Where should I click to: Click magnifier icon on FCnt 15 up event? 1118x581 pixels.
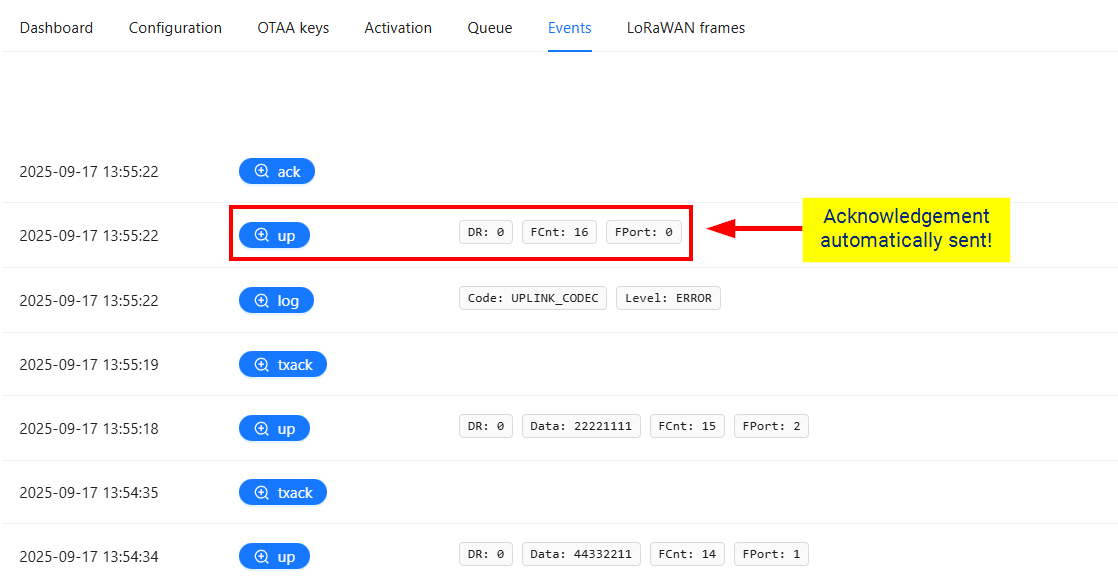[x=262, y=429]
